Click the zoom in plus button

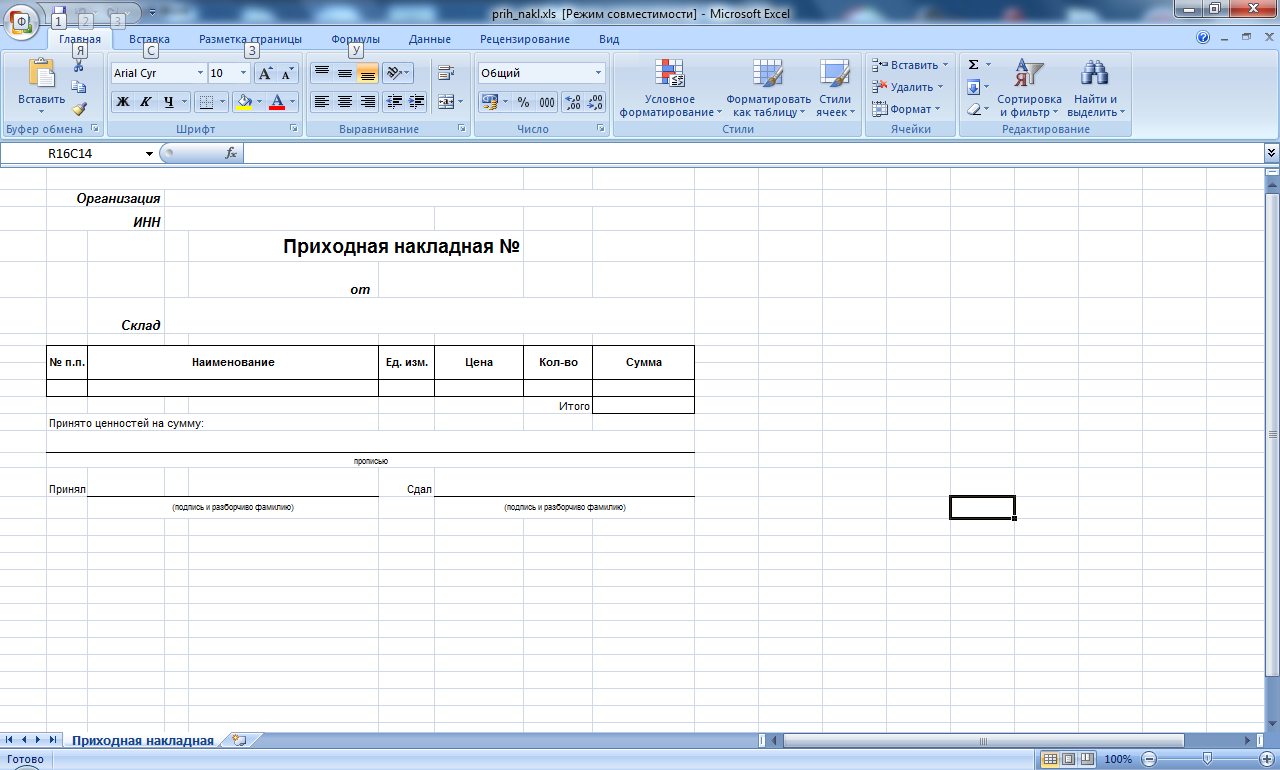coord(1267,759)
